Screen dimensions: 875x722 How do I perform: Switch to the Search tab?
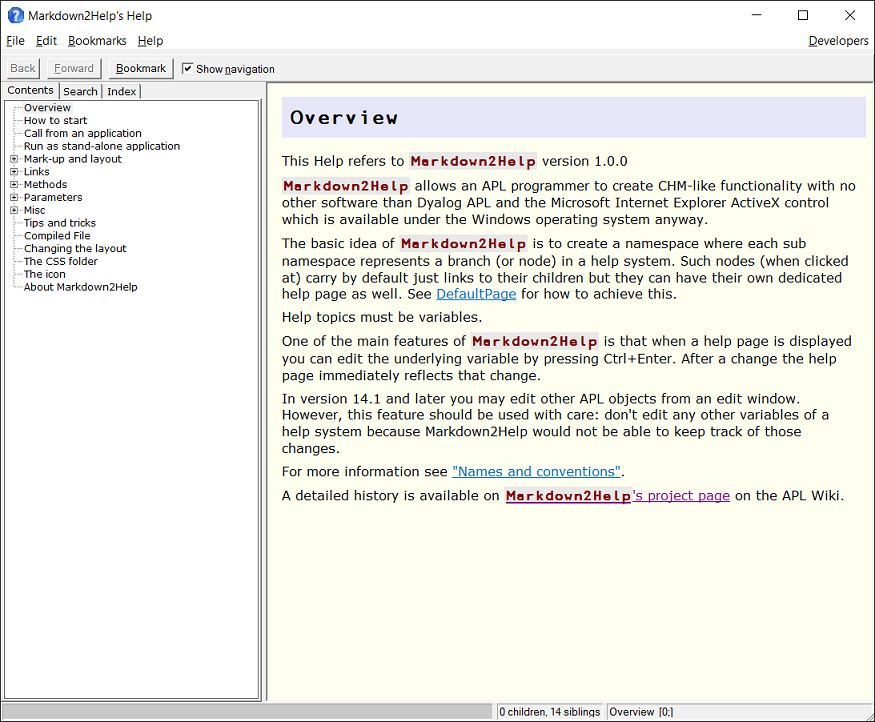[80, 92]
